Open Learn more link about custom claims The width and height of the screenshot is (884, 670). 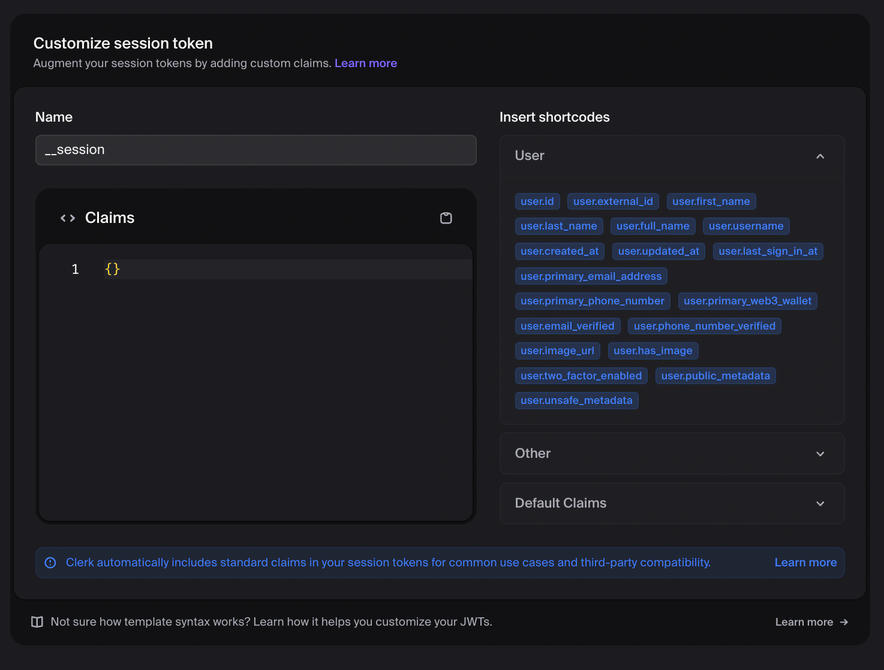(x=366, y=62)
